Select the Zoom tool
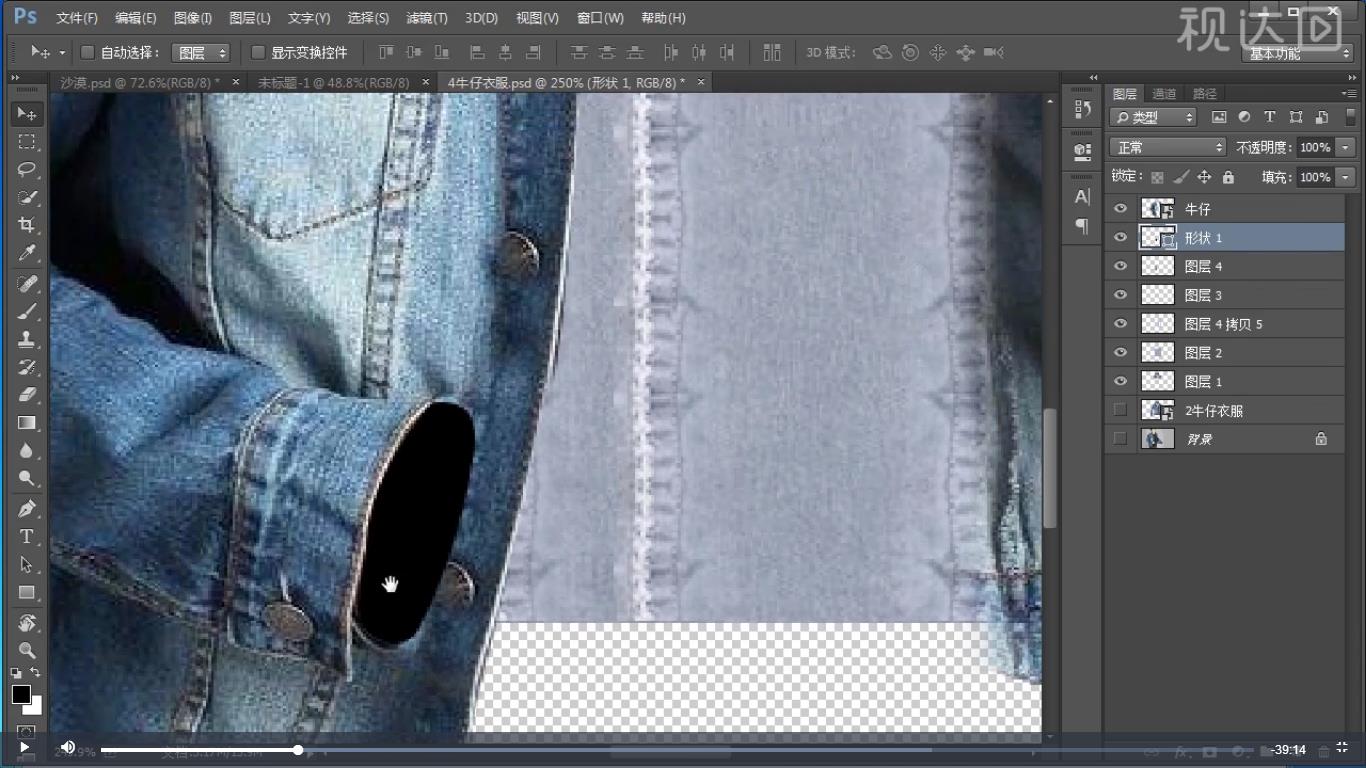 (27, 650)
